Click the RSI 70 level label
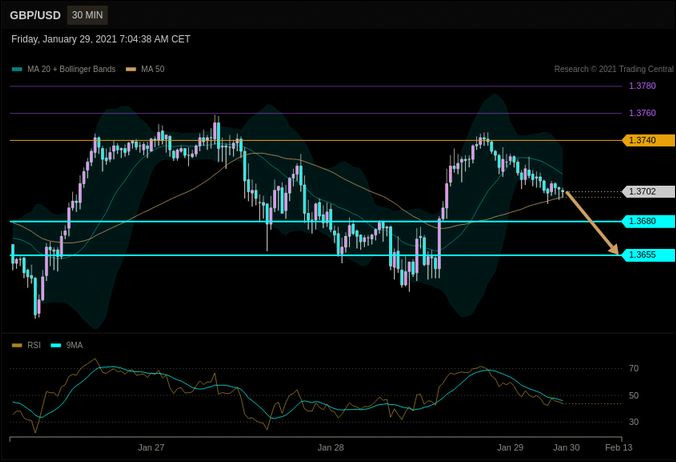The width and height of the screenshot is (676, 462). (633, 368)
